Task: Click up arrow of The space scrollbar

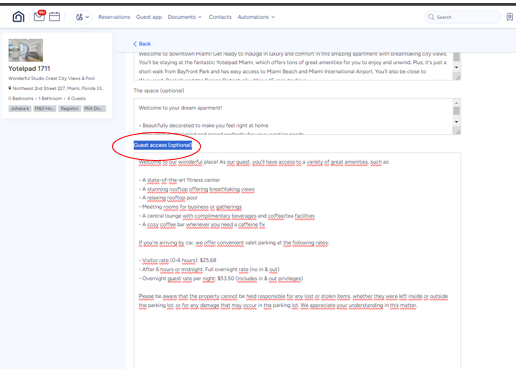Action: point(457,103)
